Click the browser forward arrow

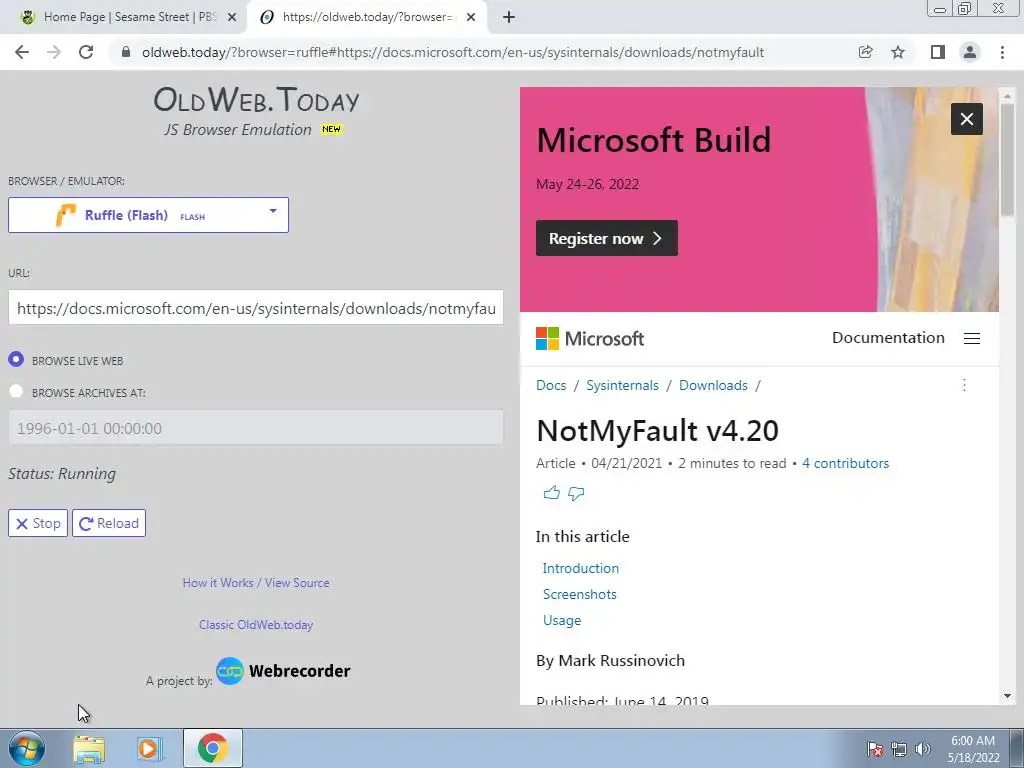54,52
